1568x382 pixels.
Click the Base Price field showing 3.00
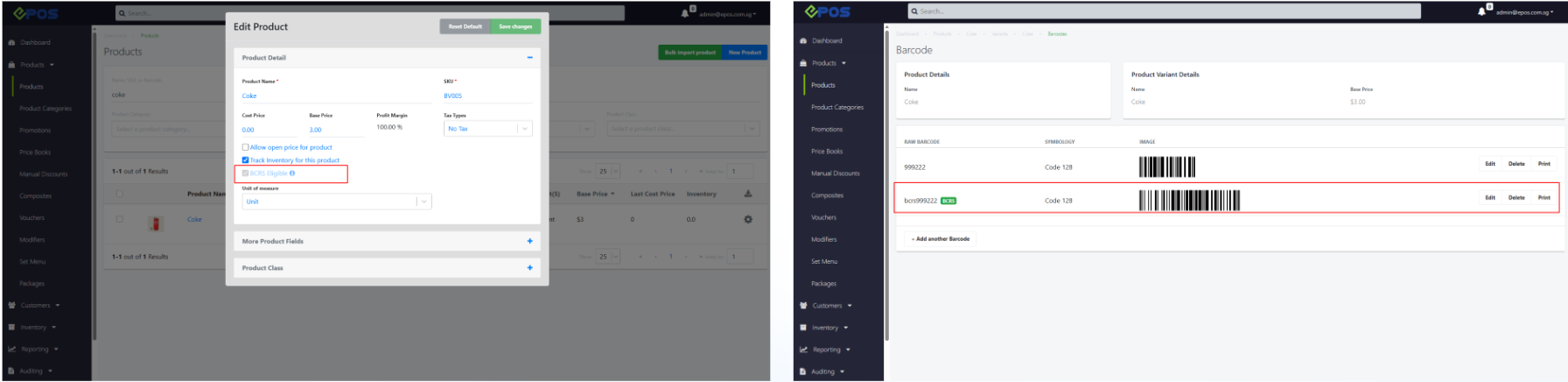point(336,130)
